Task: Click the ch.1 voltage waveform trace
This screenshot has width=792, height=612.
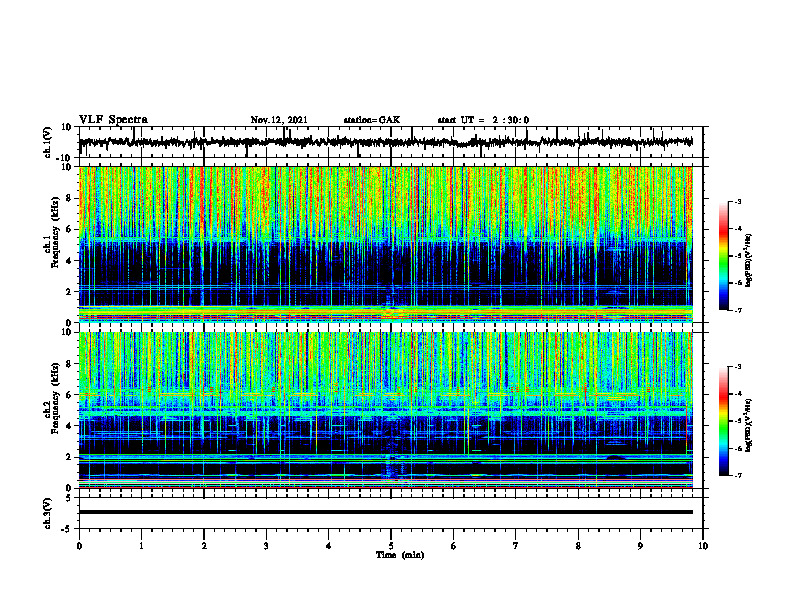Action: pos(385,142)
